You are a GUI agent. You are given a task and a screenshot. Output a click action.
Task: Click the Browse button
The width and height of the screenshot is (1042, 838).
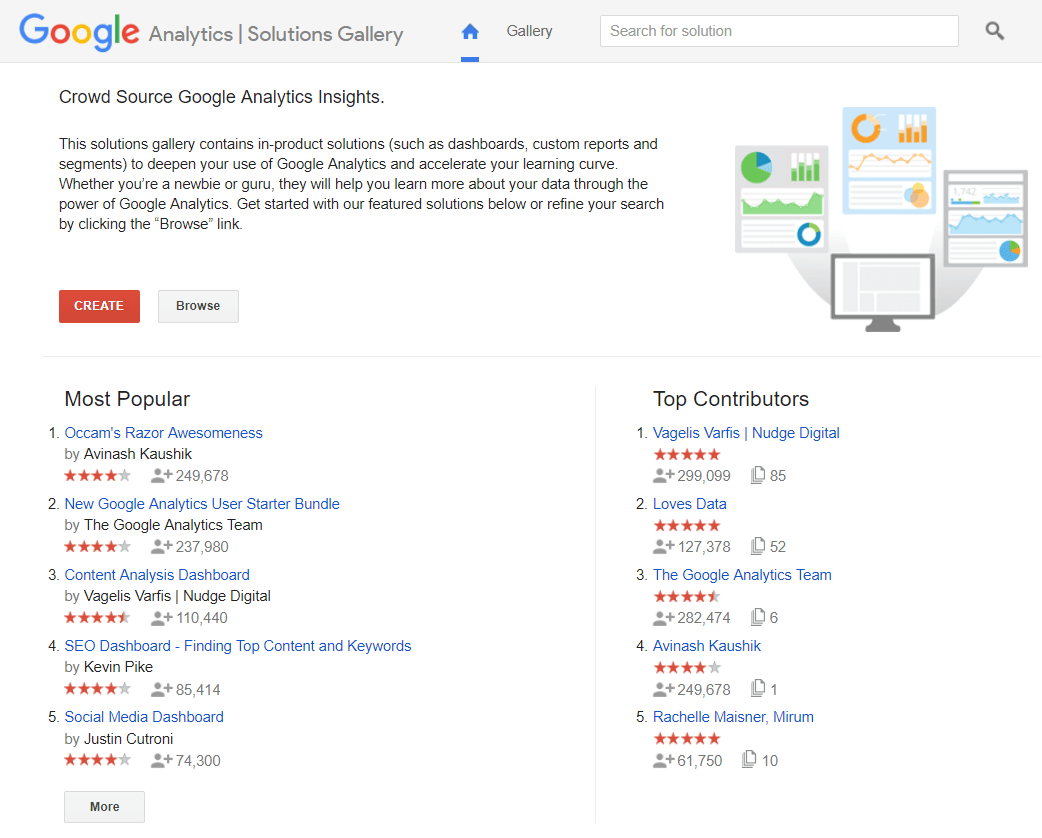198,306
